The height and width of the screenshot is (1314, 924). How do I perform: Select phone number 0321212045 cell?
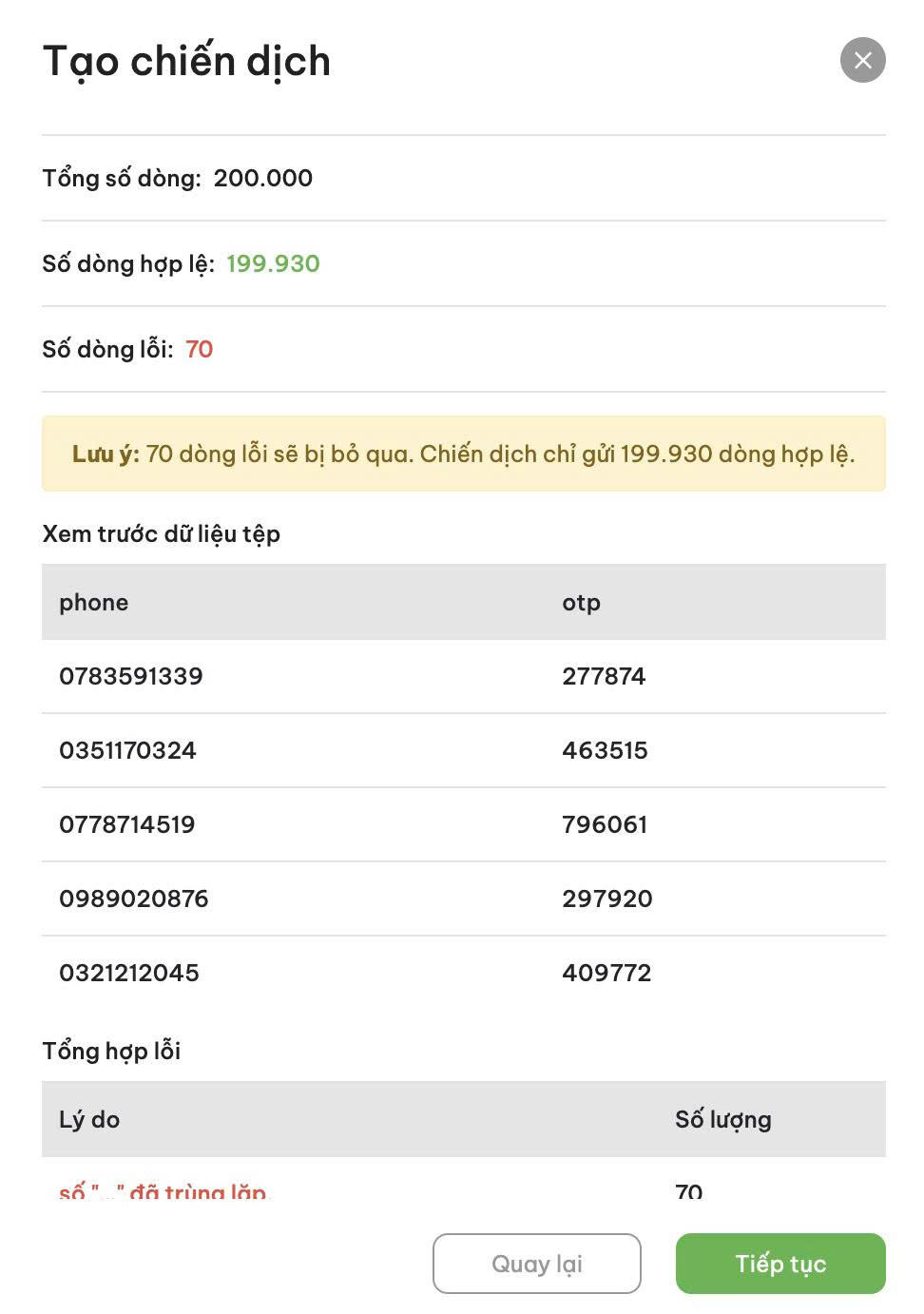click(x=129, y=973)
